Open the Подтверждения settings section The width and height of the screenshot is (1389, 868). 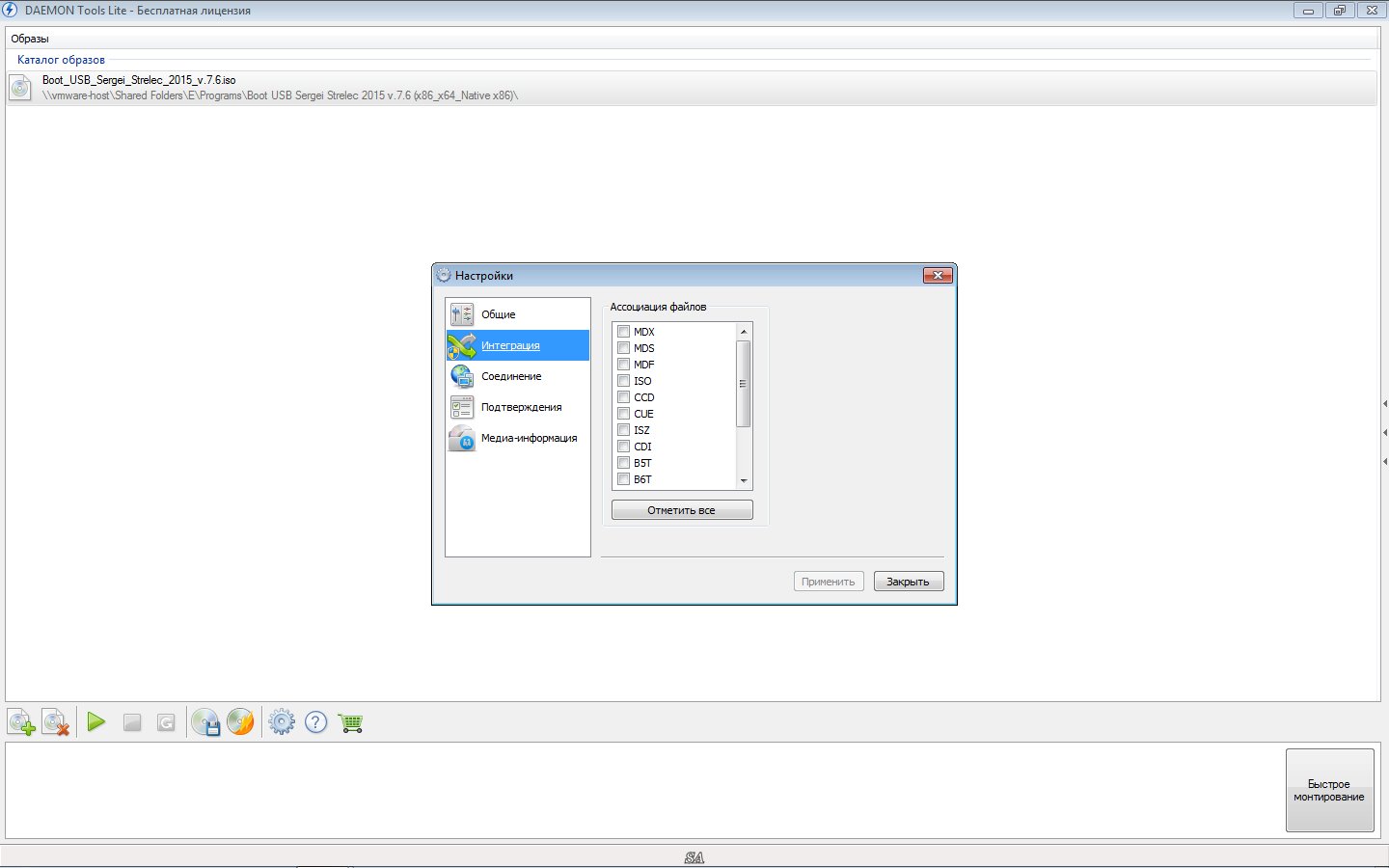(x=518, y=407)
